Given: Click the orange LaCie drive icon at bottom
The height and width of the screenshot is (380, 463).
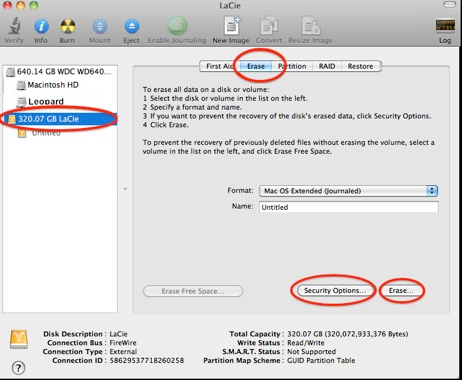Looking at the screenshot, I should 19,339.
